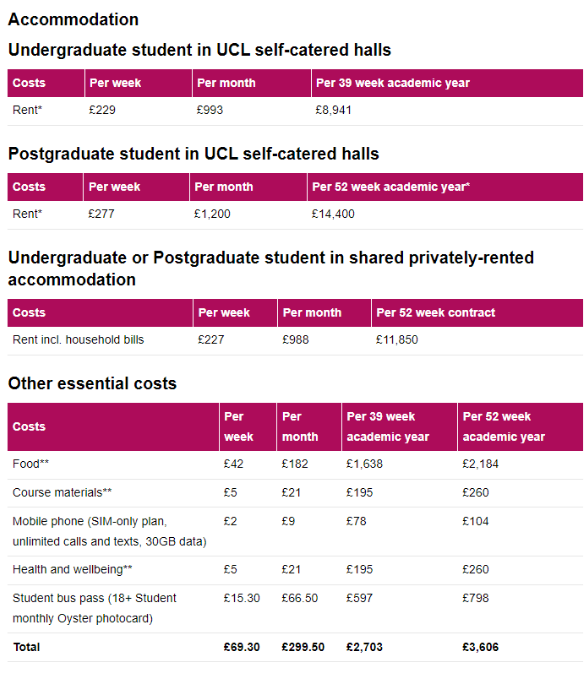Viewport: 586px width, 673px height.
Task: Click the Student bus pass row label
Action: click(x=94, y=608)
